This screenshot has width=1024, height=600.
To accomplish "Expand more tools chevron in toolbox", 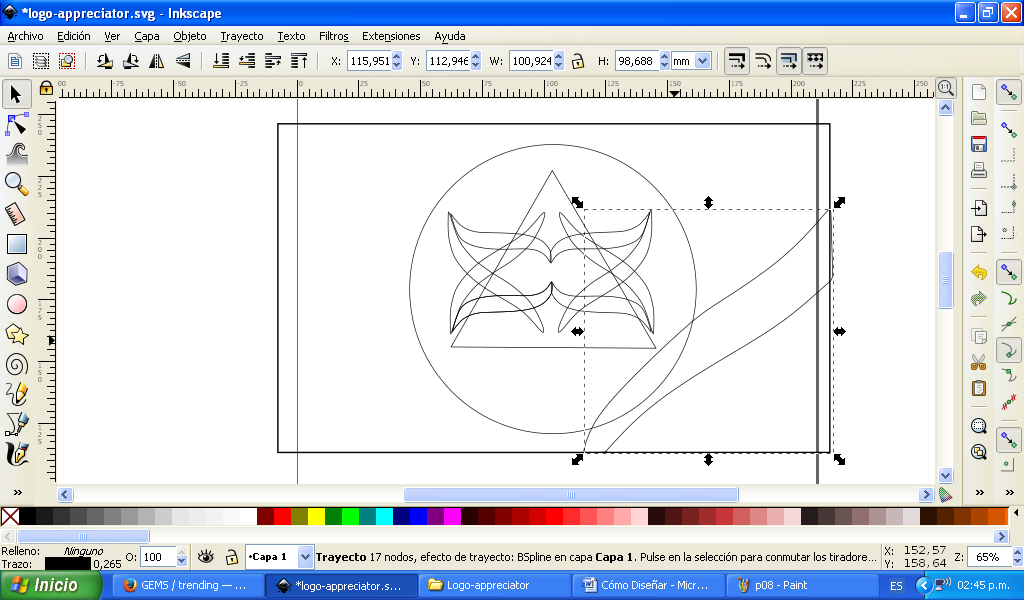I will (x=18, y=492).
